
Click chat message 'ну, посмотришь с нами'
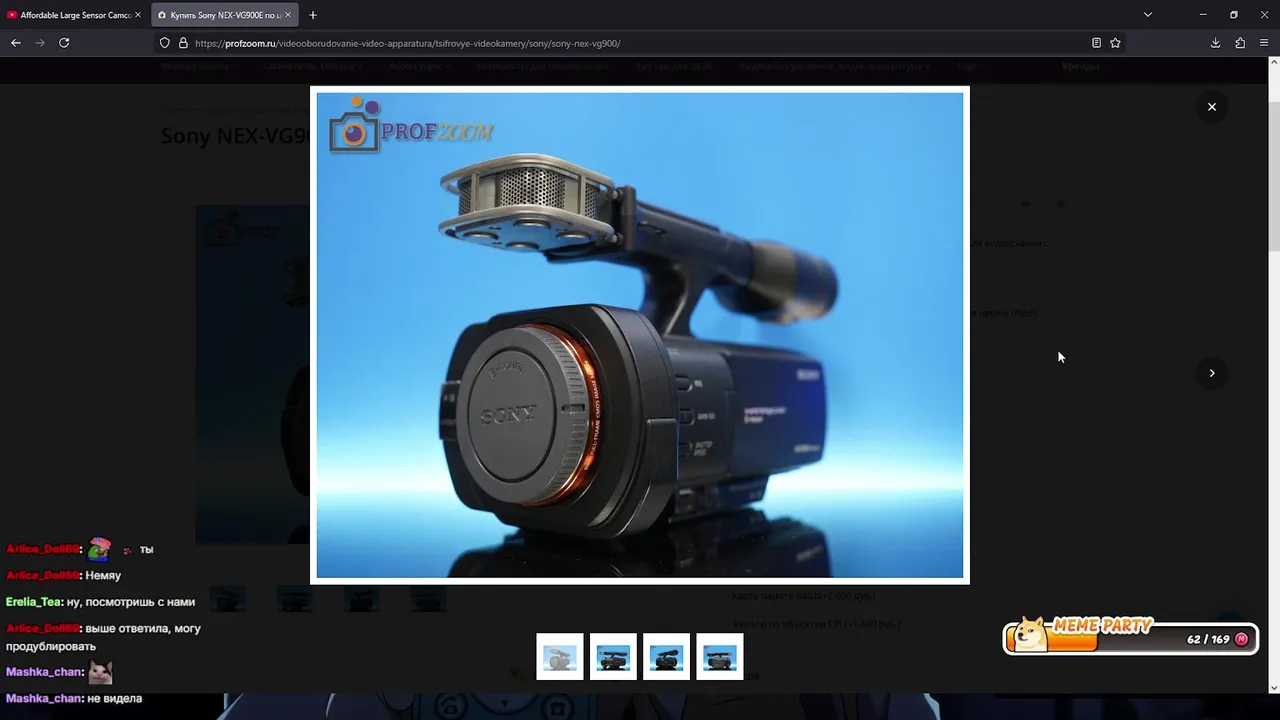(130, 602)
